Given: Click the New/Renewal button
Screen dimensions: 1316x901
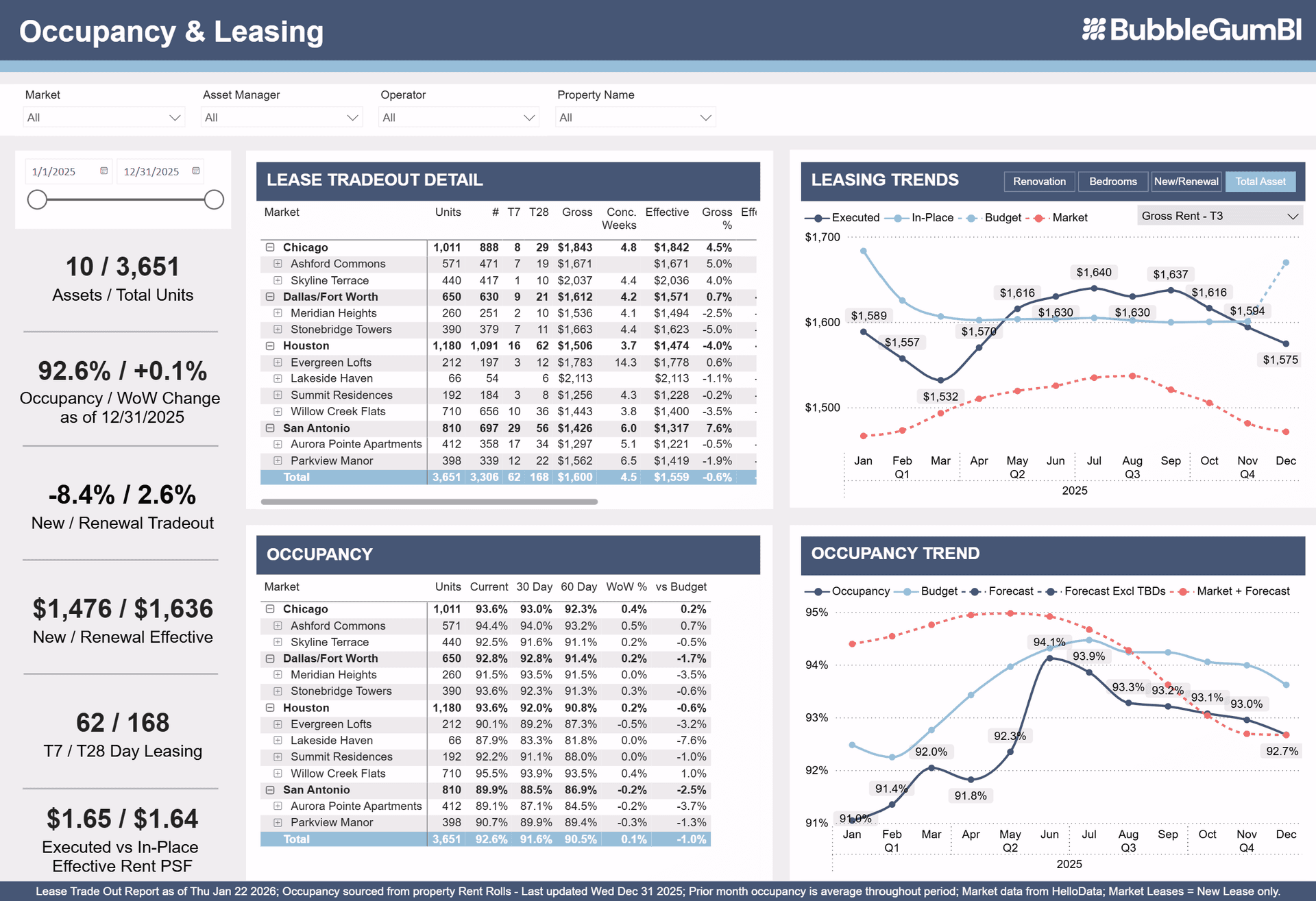Looking at the screenshot, I should [1186, 181].
